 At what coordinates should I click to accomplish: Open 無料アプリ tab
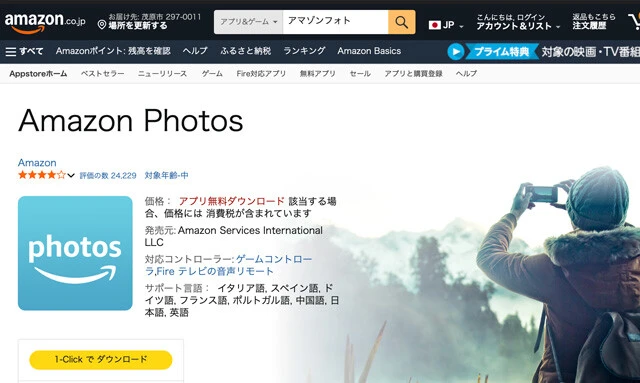click(318, 74)
